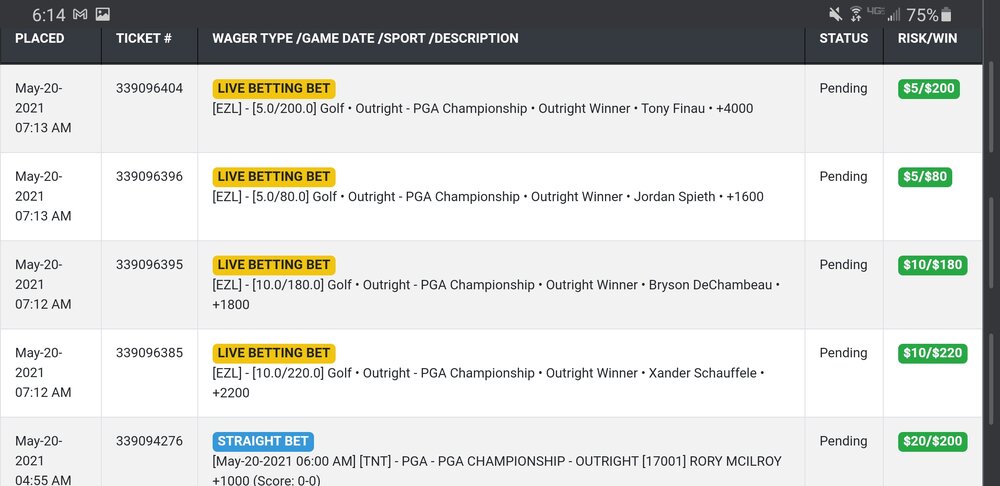Tap the Gmail notification icon in status bar

pyautogui.click(x=80, y=14)
